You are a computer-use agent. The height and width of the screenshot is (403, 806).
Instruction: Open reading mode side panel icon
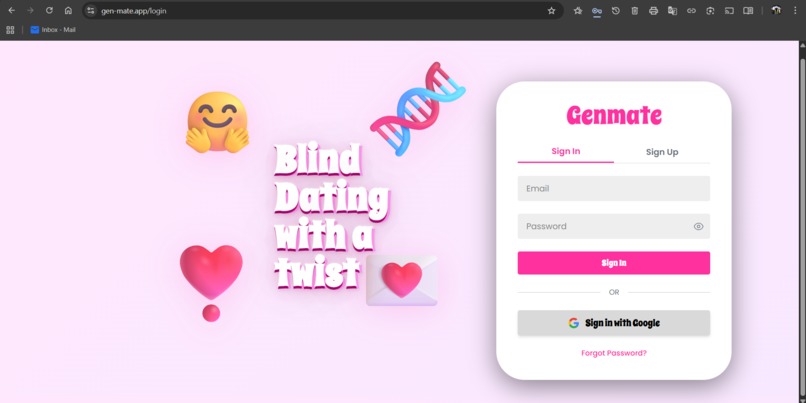click(748, 11)
